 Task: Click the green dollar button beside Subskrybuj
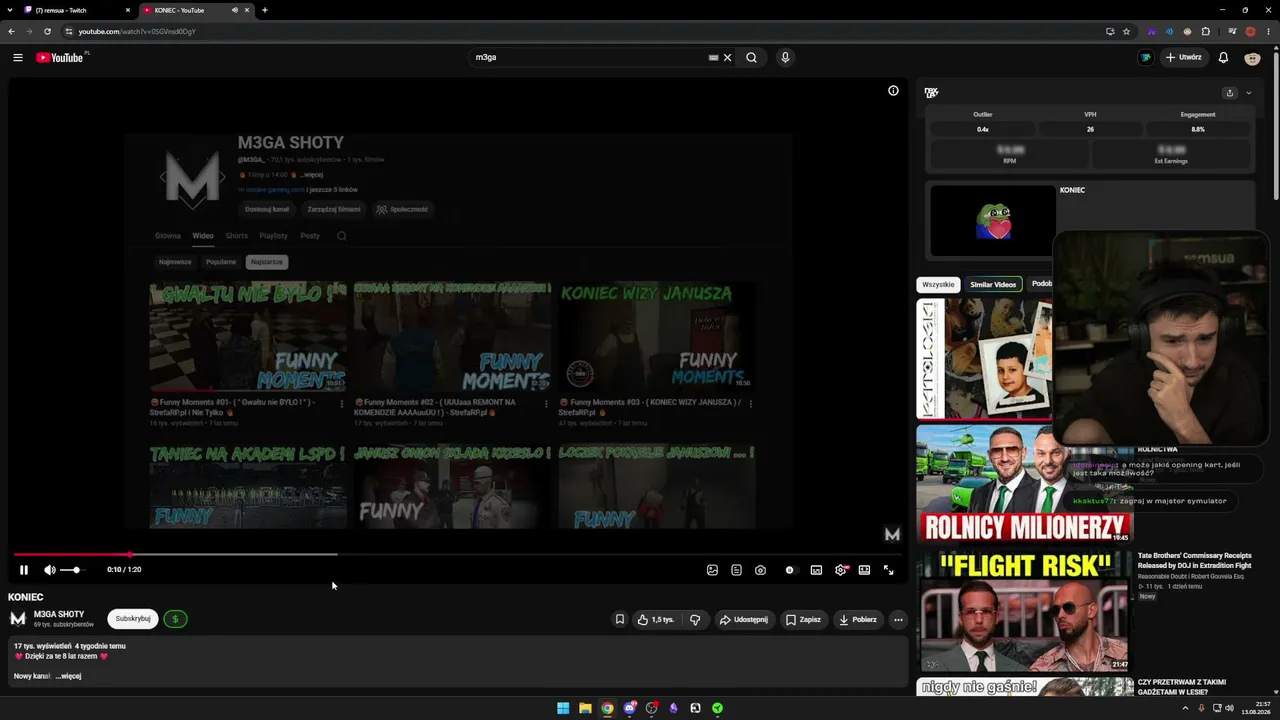coord(175,619)
